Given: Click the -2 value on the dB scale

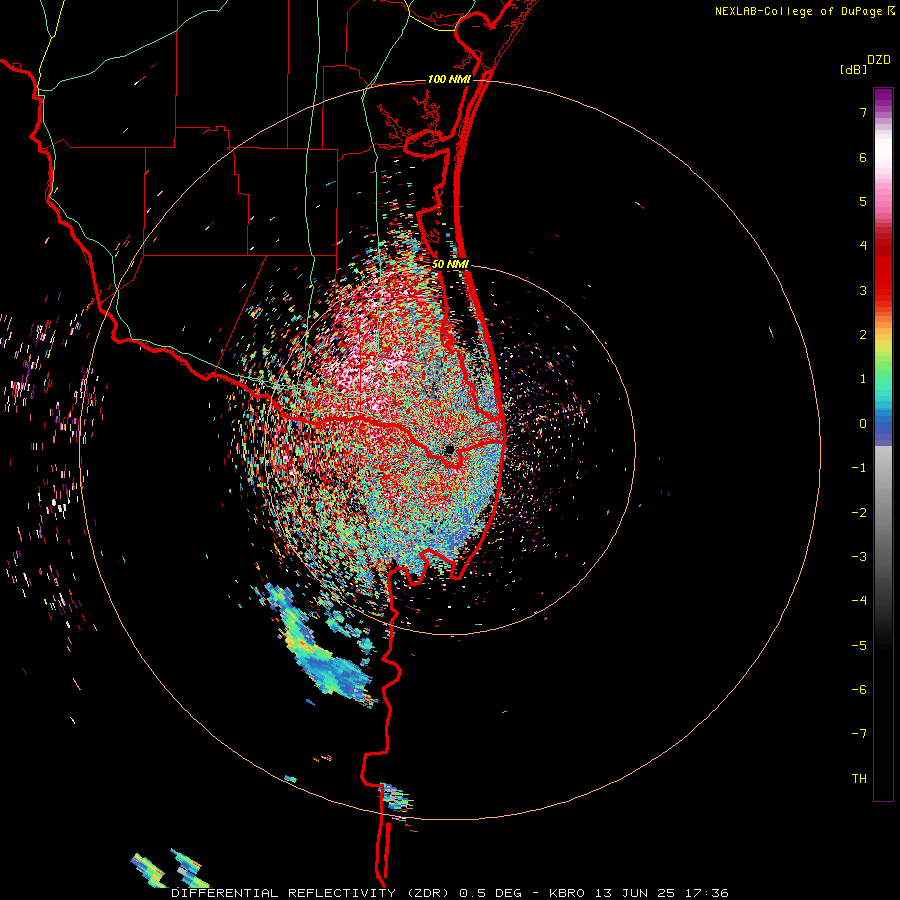Looking at the screenshot, I should 859,513.
